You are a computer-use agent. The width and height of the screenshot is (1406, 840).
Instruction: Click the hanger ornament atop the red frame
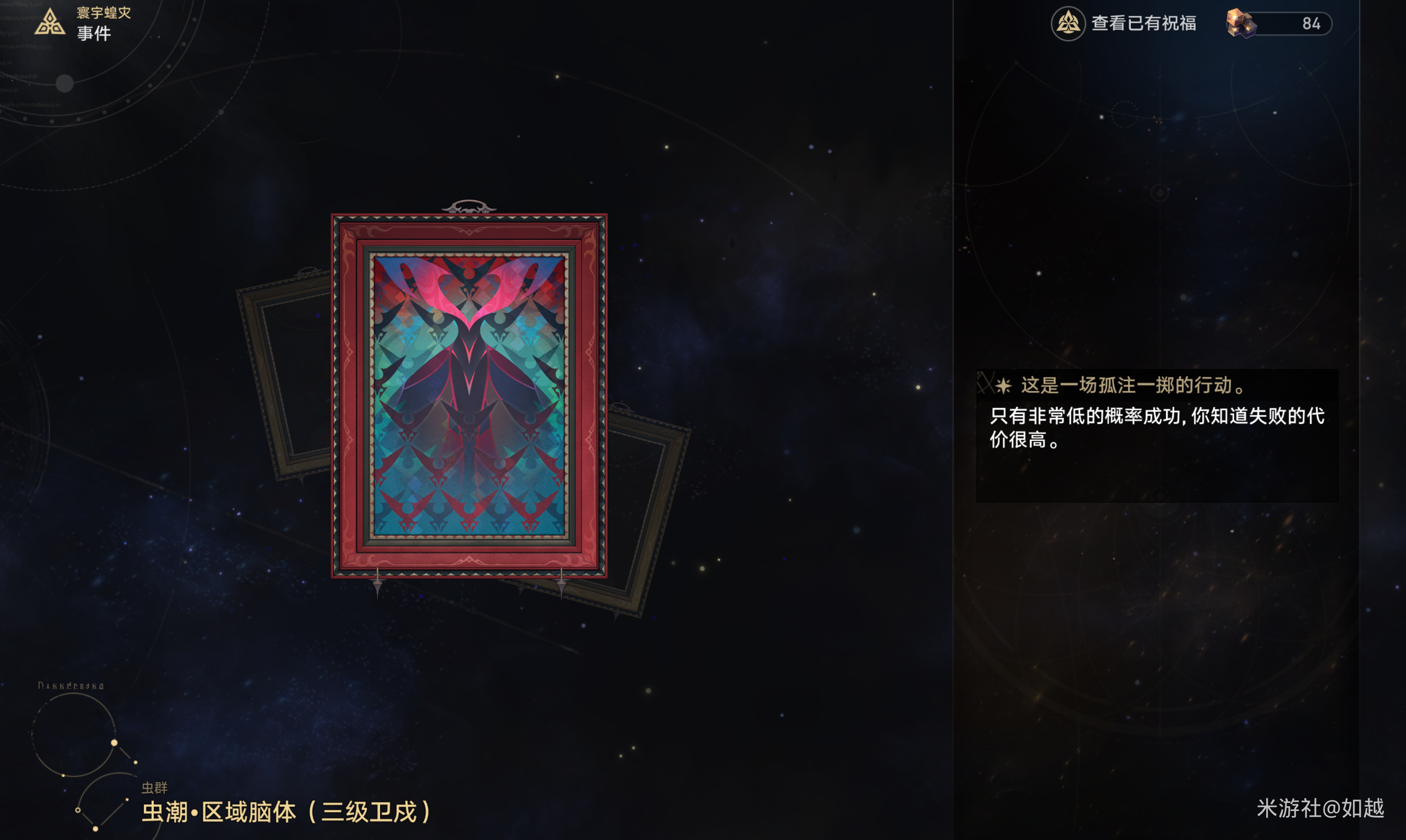[x=469, y=206]
